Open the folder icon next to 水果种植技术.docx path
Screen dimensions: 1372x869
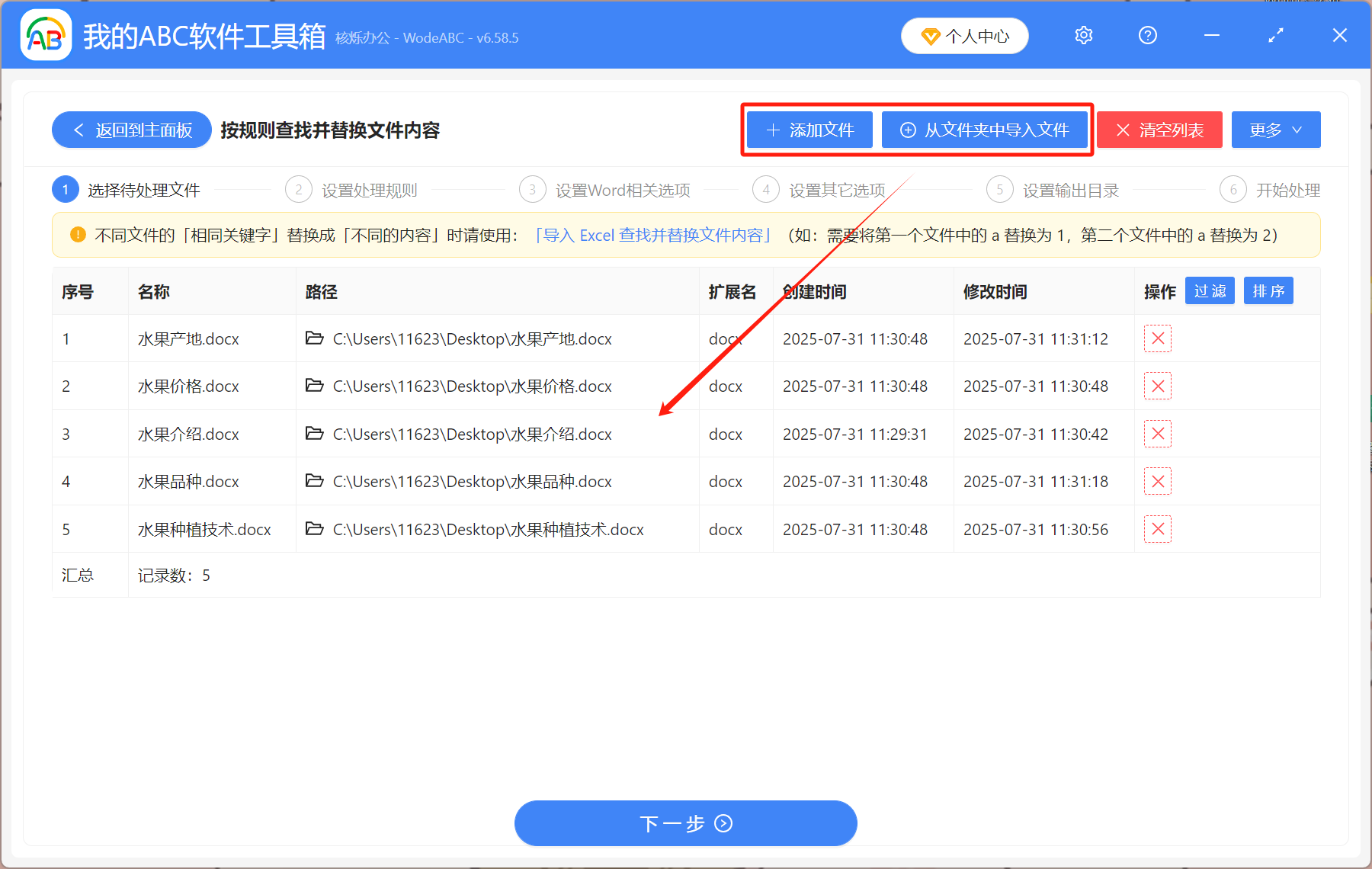(x=315, y=528)
